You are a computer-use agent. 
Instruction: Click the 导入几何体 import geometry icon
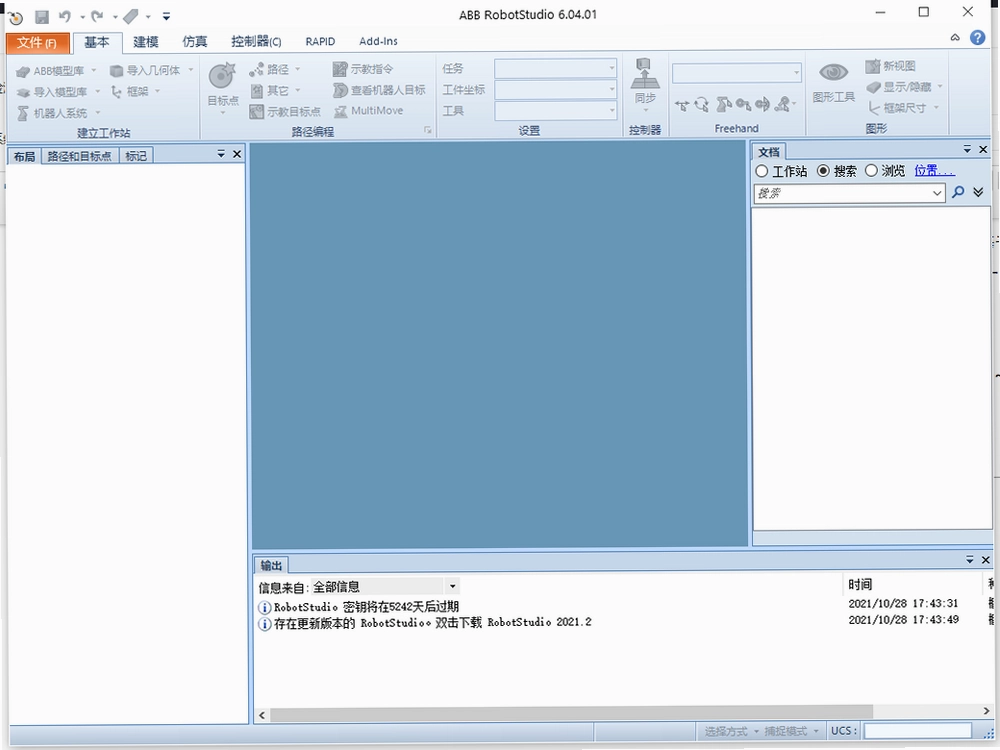116,70
